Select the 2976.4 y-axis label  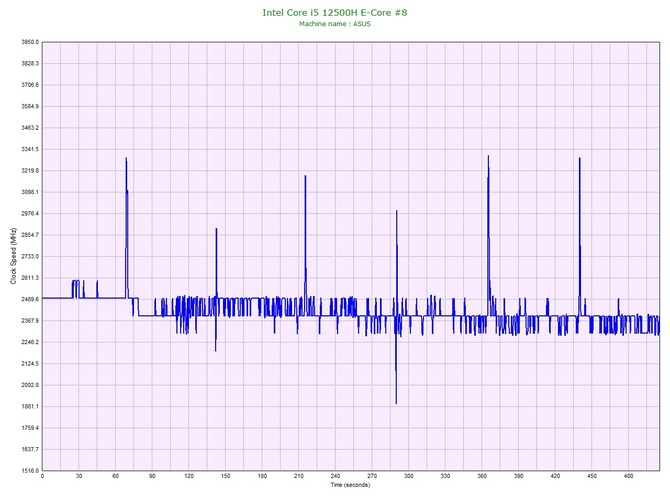pos(30,214)
